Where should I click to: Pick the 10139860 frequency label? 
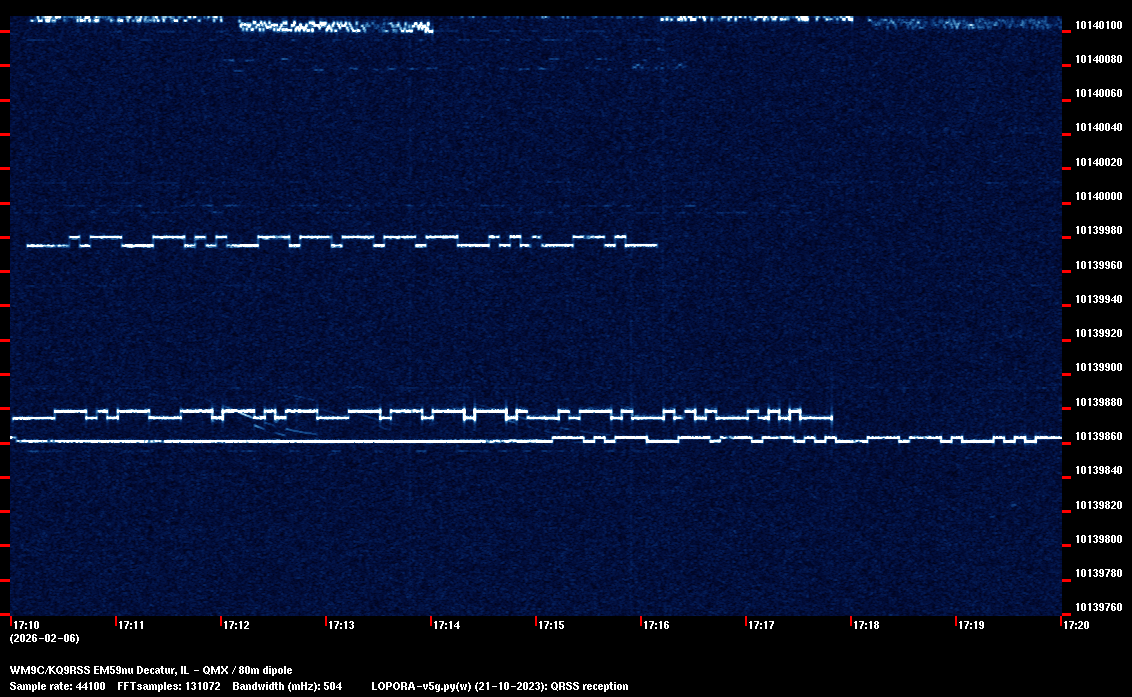(x=1098, y=436)
